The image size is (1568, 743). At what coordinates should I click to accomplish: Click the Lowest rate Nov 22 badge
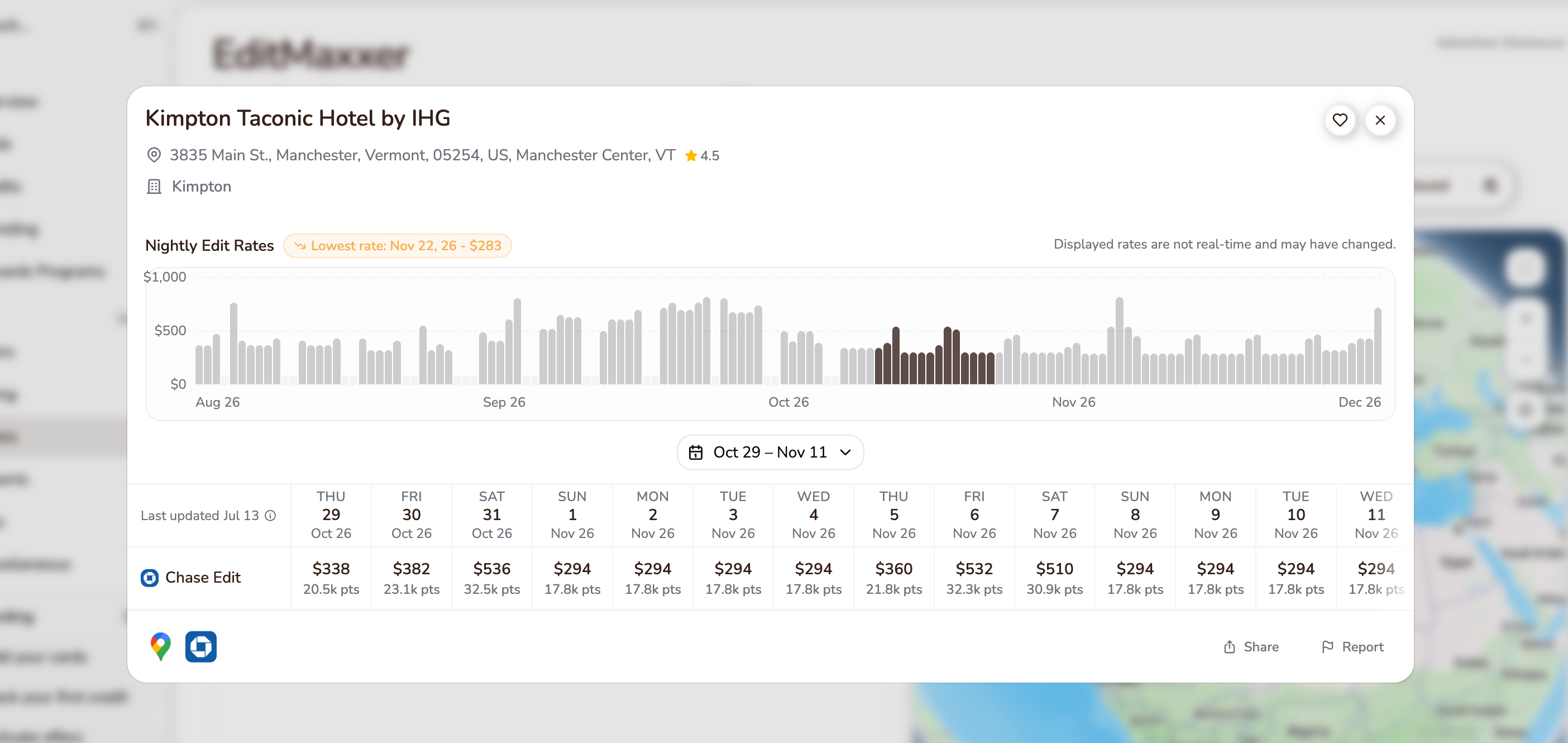pyautogui.click(x=398, y=245)
